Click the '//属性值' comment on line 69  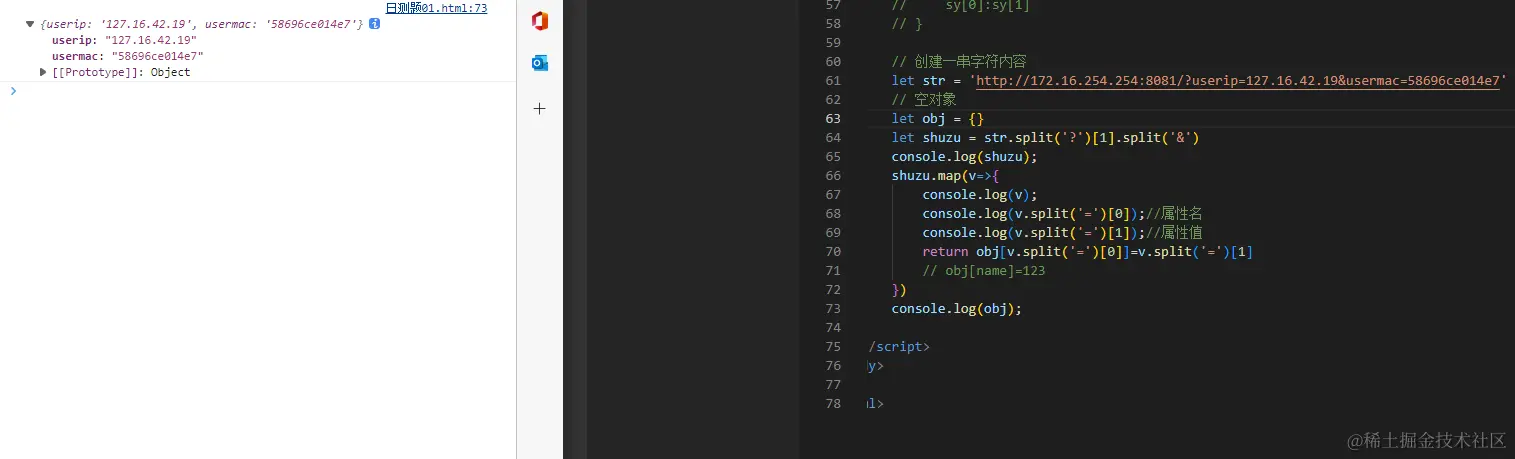click(1174, 233)
